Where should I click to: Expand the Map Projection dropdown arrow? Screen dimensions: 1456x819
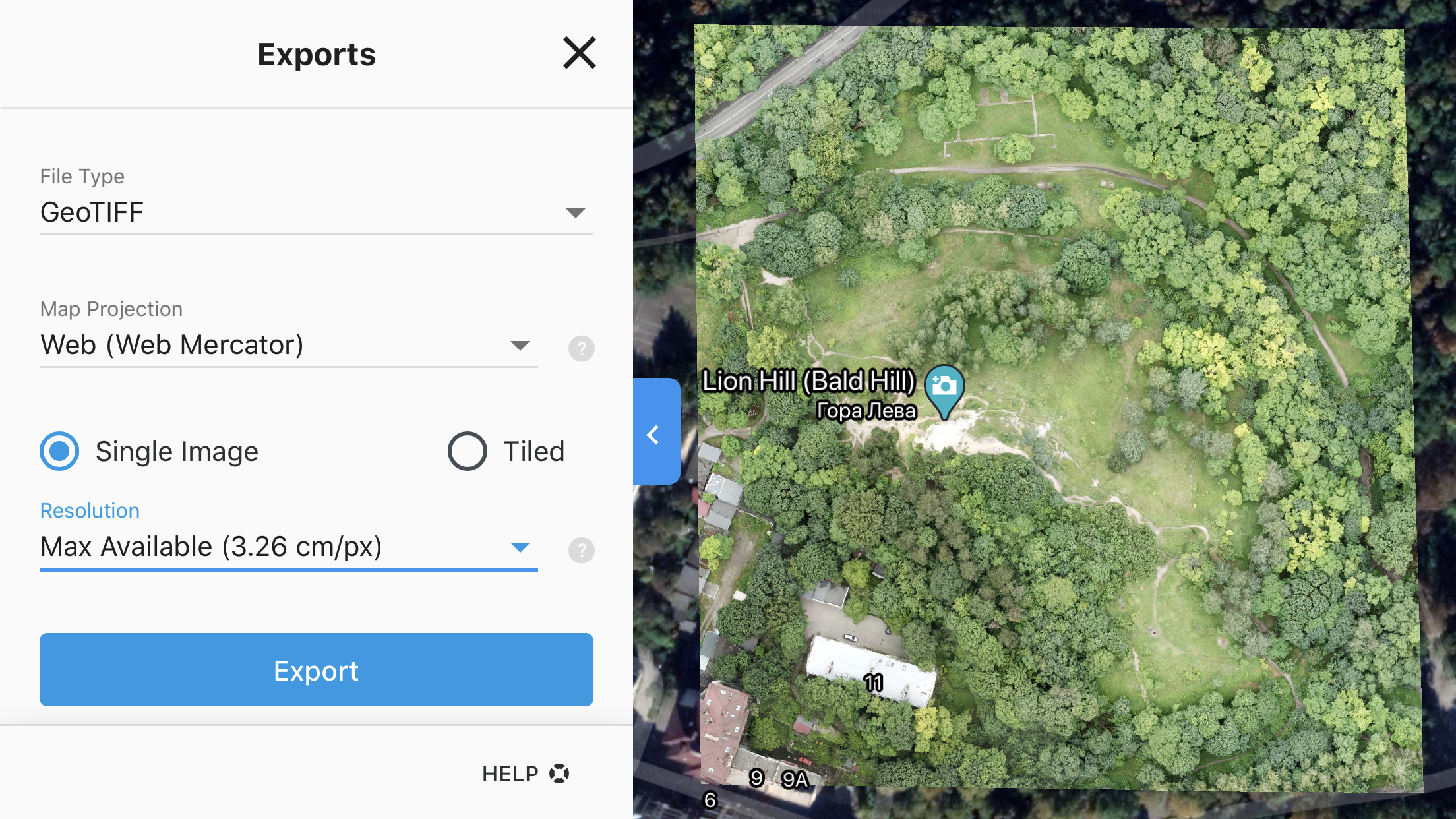[x=520, y=346]
